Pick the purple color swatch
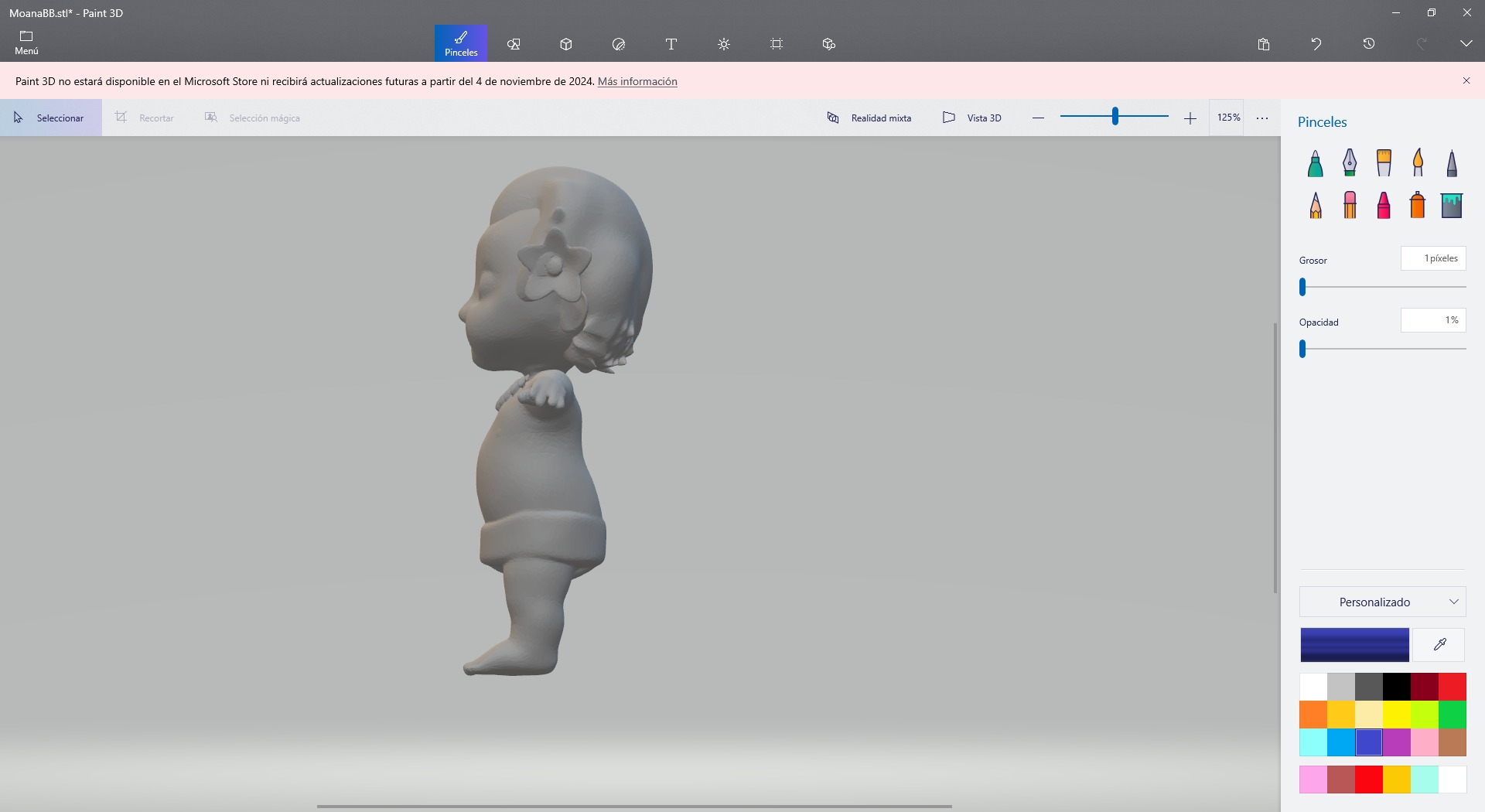 [1397, 742]
